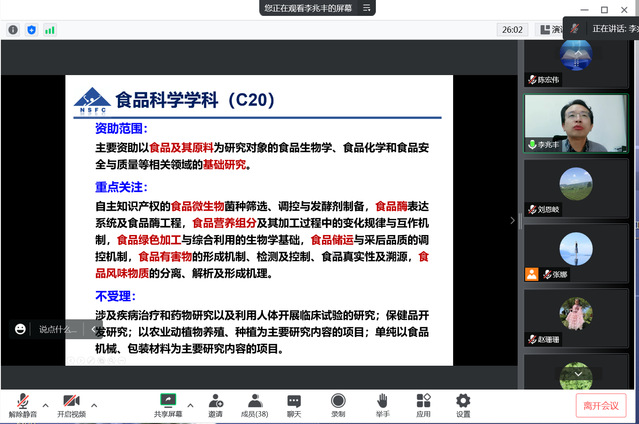This screenshot has width=639, height=424.
Task: Click the network signal strength icon
Action: (50, 30)
